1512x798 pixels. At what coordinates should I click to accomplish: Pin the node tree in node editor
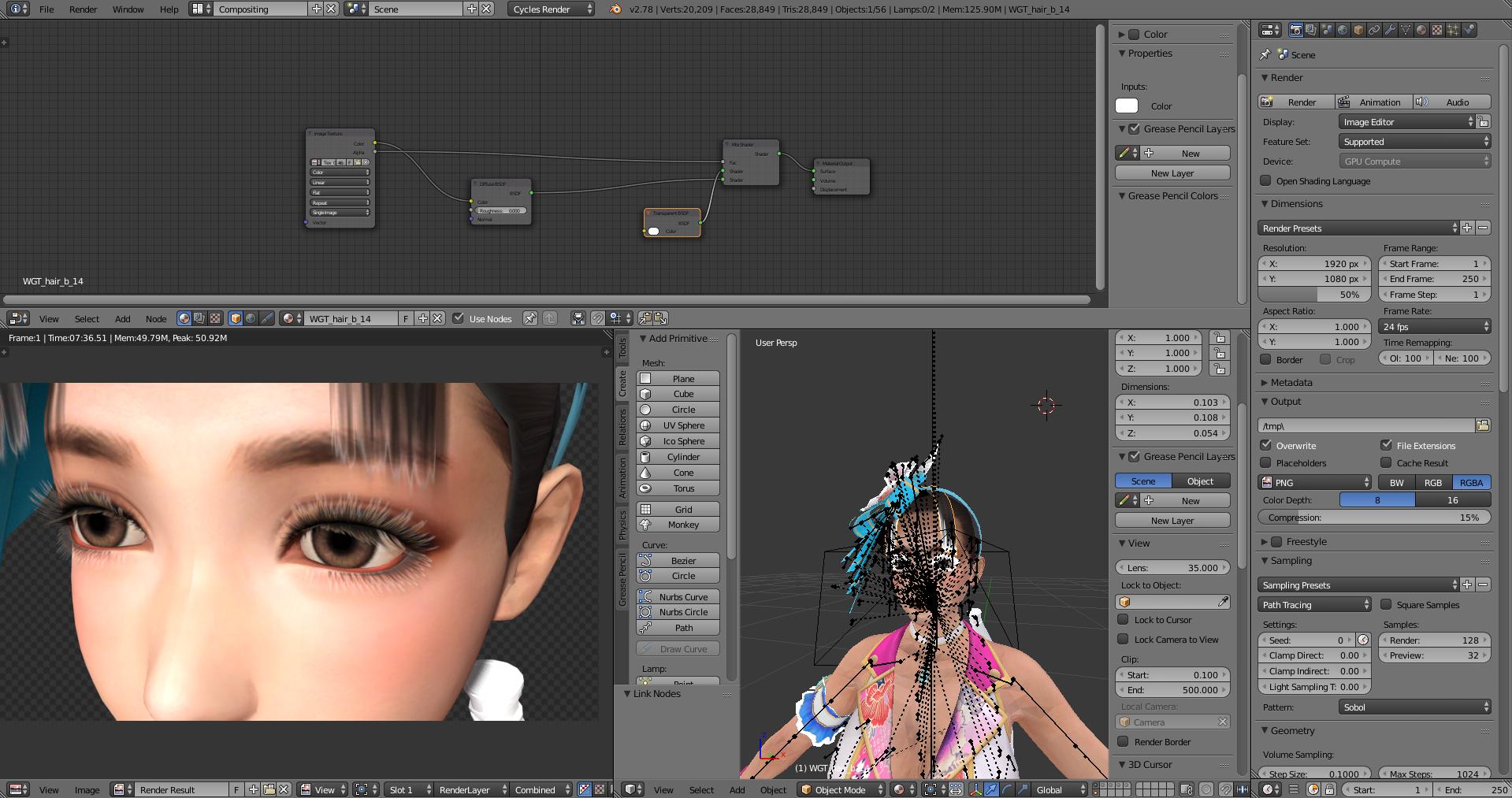529,318
